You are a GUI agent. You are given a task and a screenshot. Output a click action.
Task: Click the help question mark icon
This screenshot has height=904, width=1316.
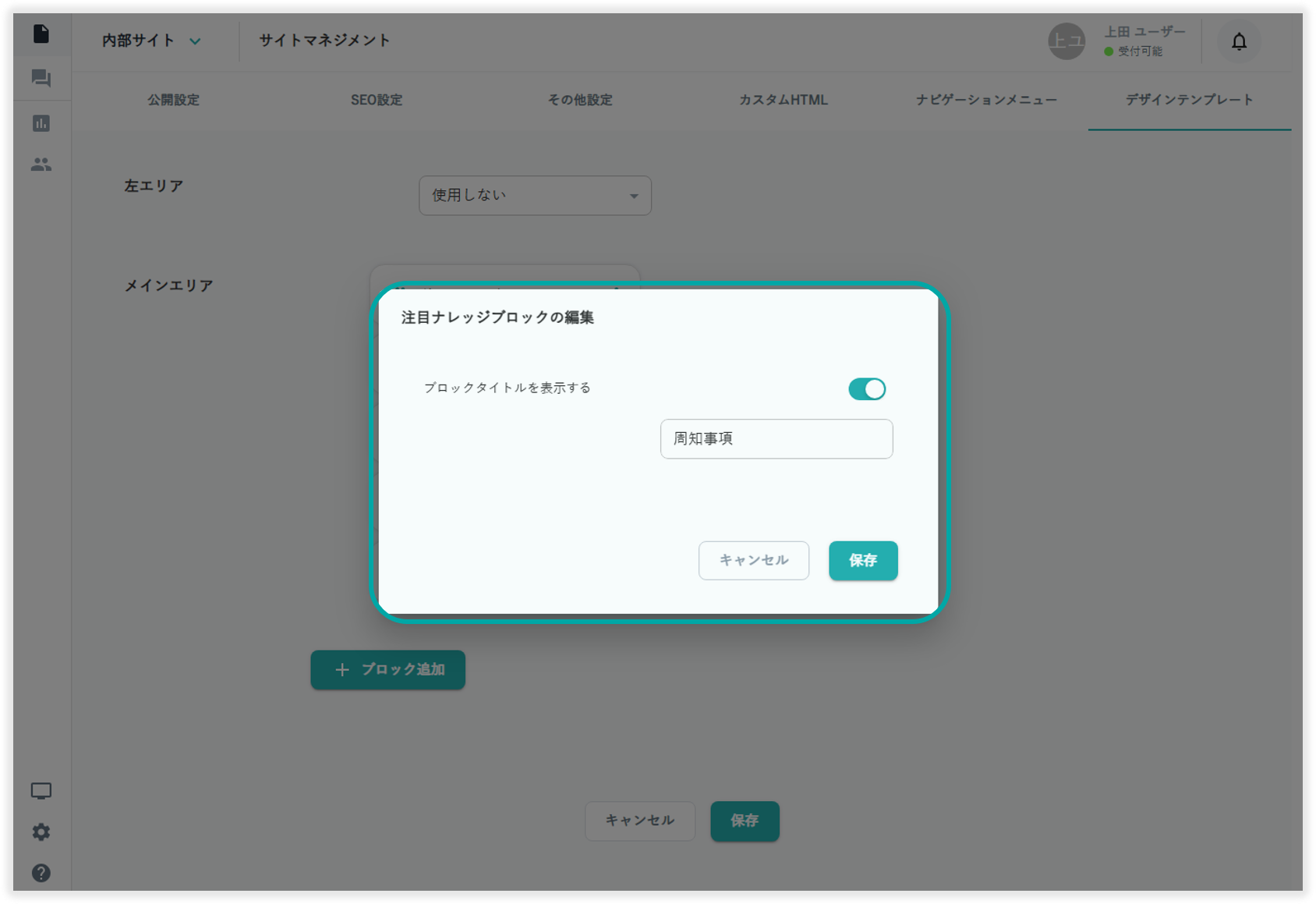point(41,873)
